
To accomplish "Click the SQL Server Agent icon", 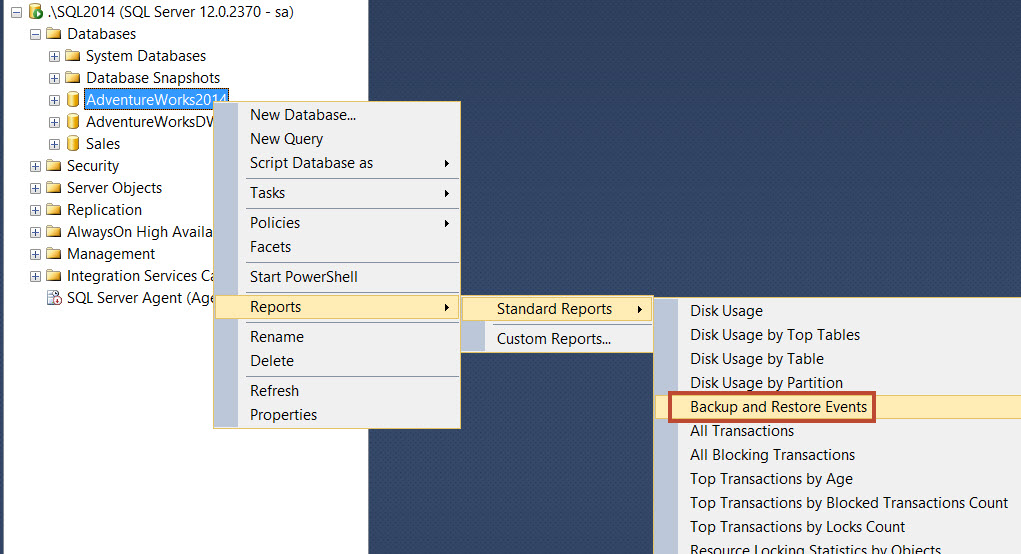I will (x=54, y=298).
